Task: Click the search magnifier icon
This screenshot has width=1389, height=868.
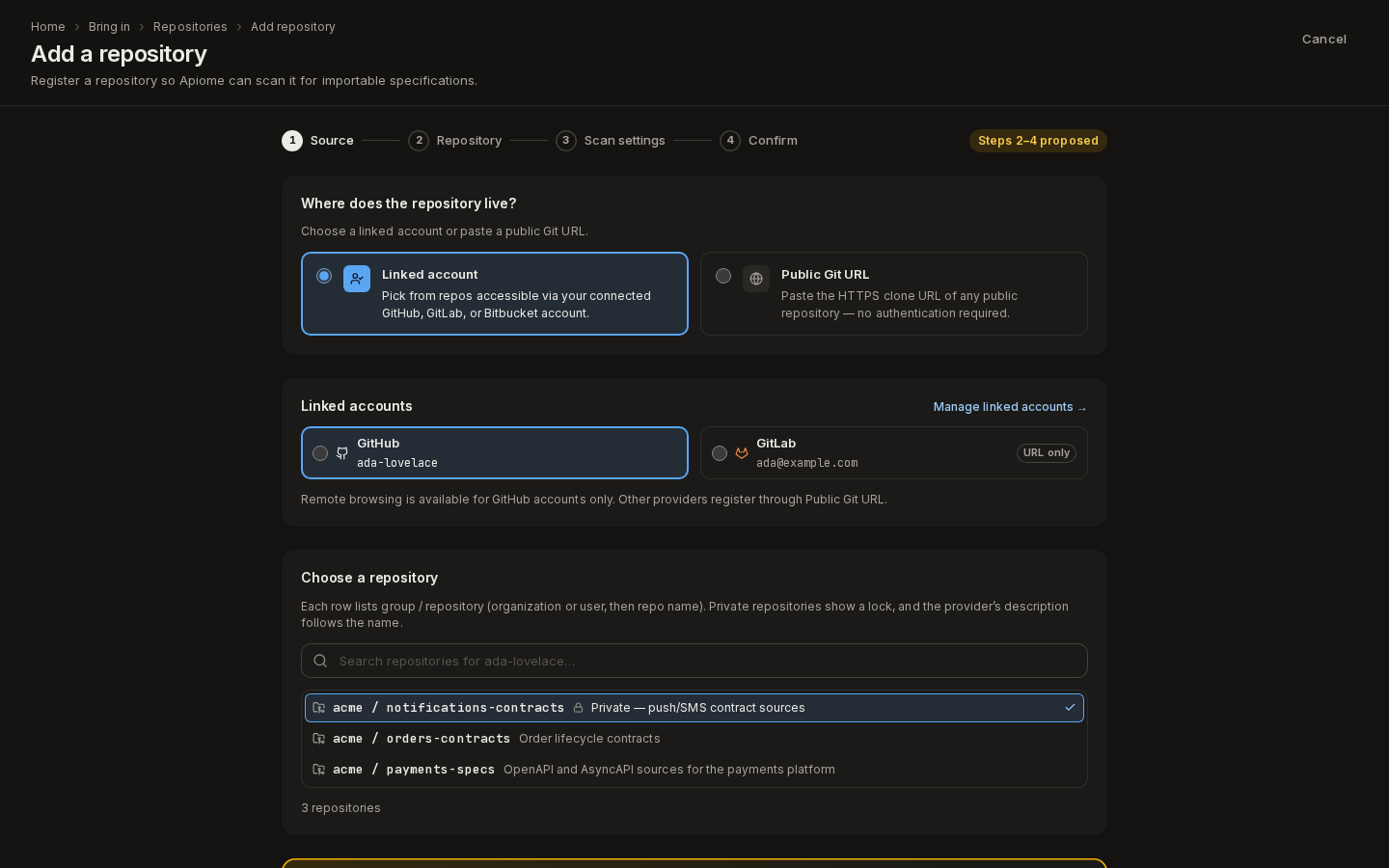Action: [x=320, y=661]
